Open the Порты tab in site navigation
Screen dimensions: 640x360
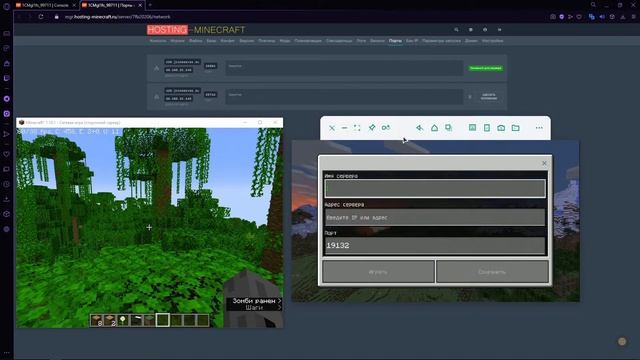point(395,41)
